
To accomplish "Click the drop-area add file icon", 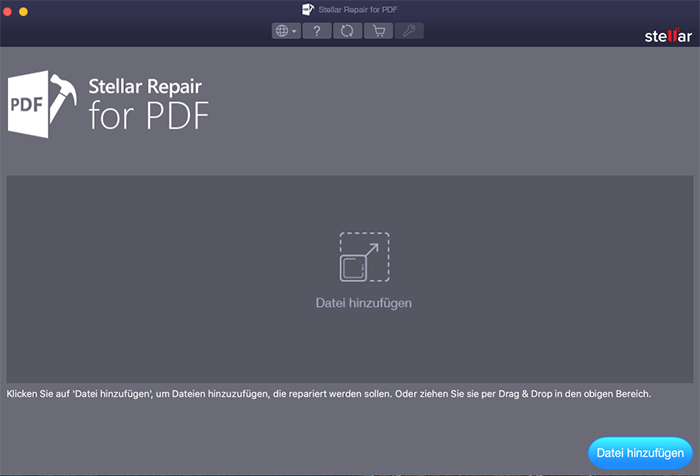I will point(364,257).
